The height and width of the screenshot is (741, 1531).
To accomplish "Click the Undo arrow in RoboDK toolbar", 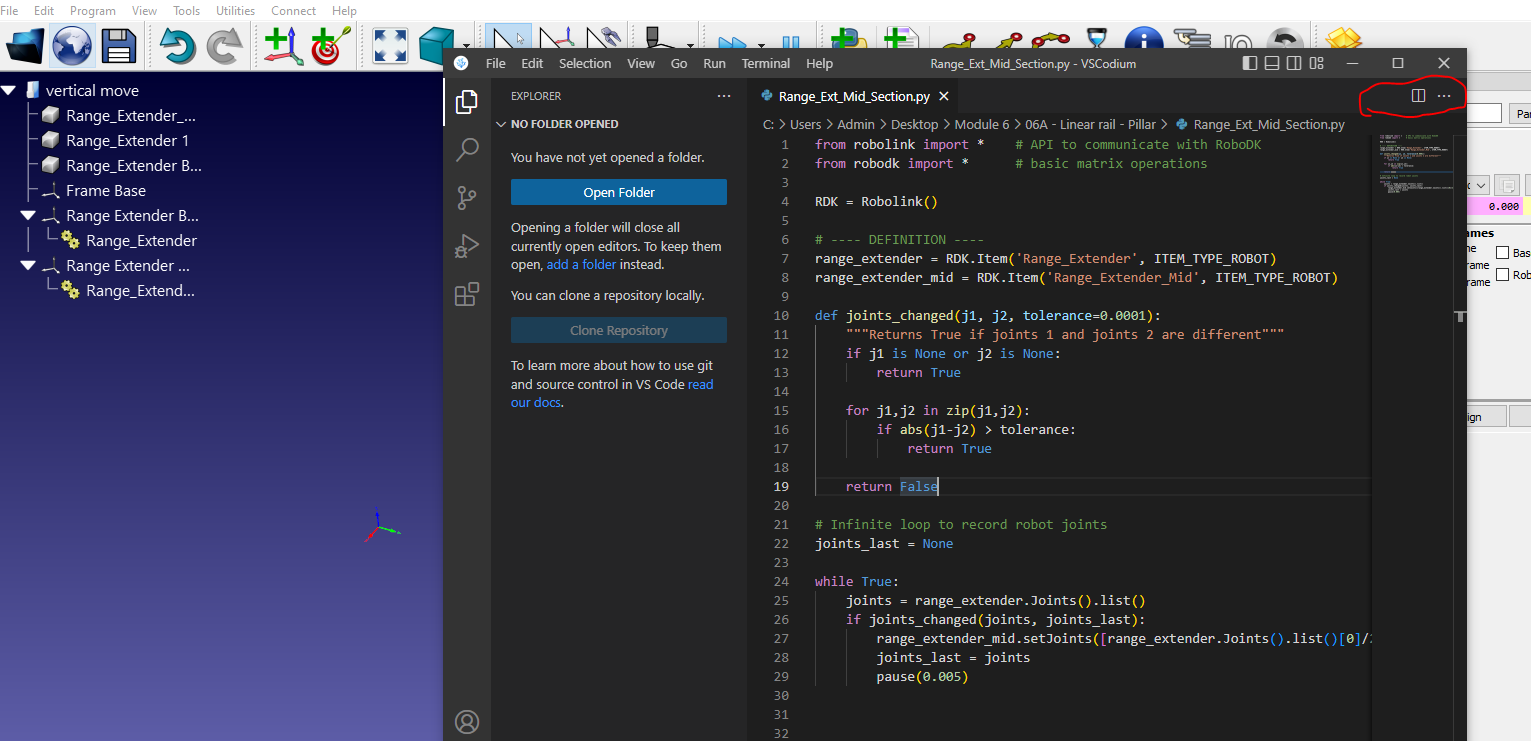I will coord(177,45).
